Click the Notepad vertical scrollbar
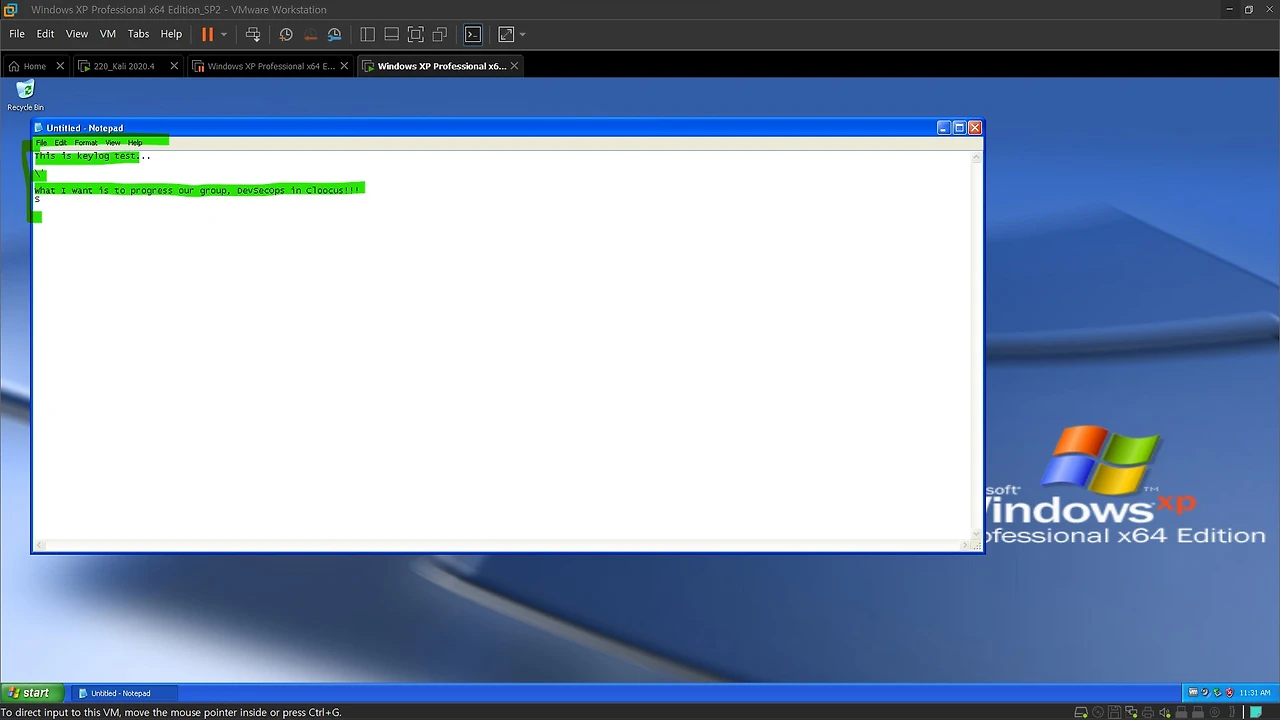This screenshot has width=1280, height=720. 977,345
